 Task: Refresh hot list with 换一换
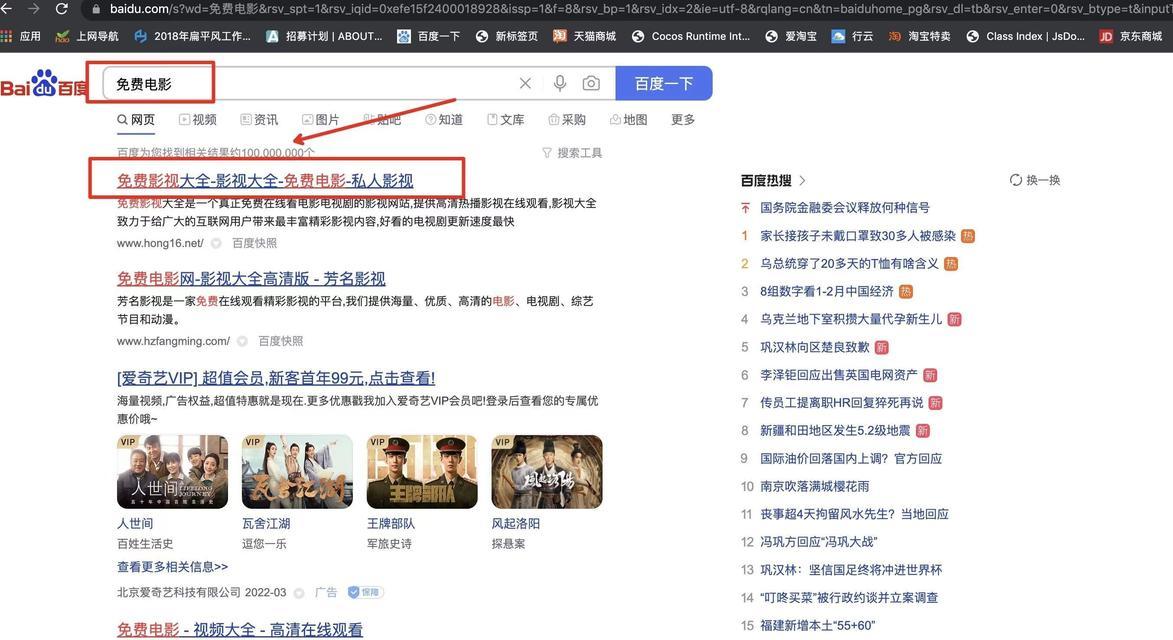pos(1035,180)
